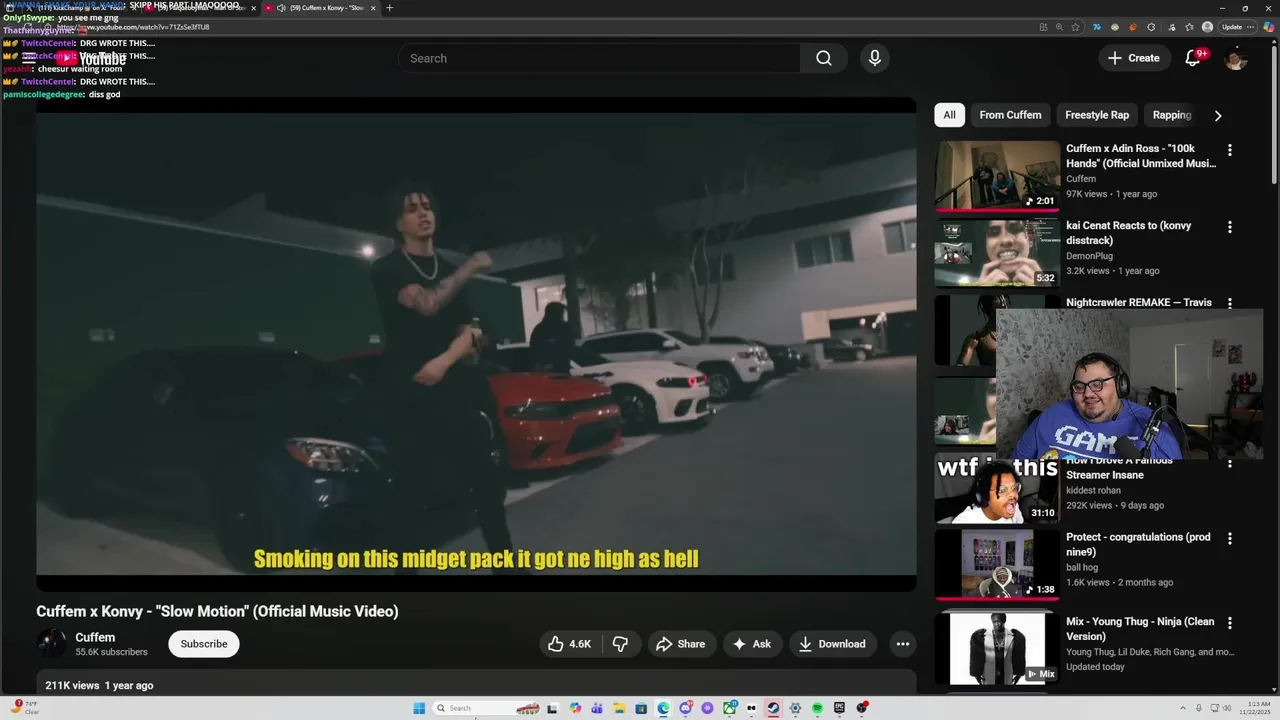1280x720 pixels.
Task: Click the browser profile avatar
Action: [x=1207, y=27]
